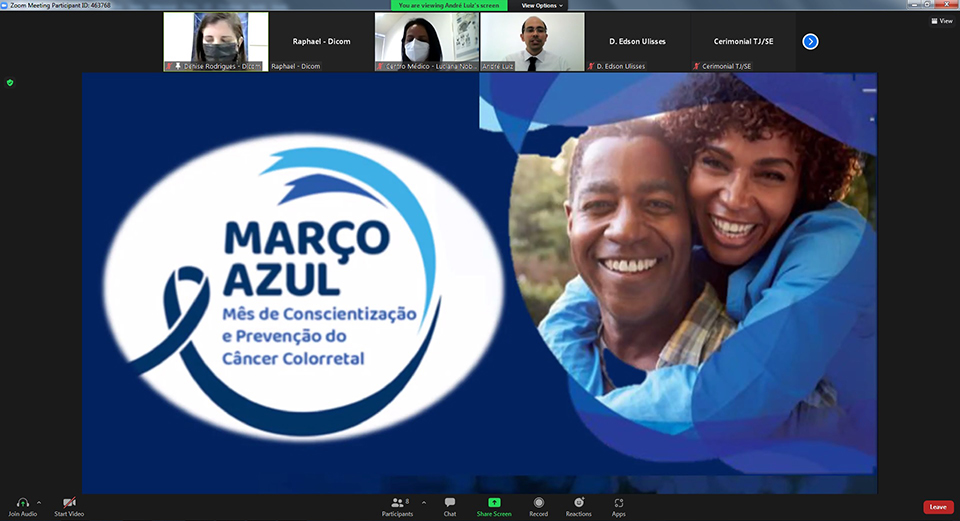Screen dimensions: 960x521
Task: Expand the arrow next to Participants
Action: (x=424, y=502)
